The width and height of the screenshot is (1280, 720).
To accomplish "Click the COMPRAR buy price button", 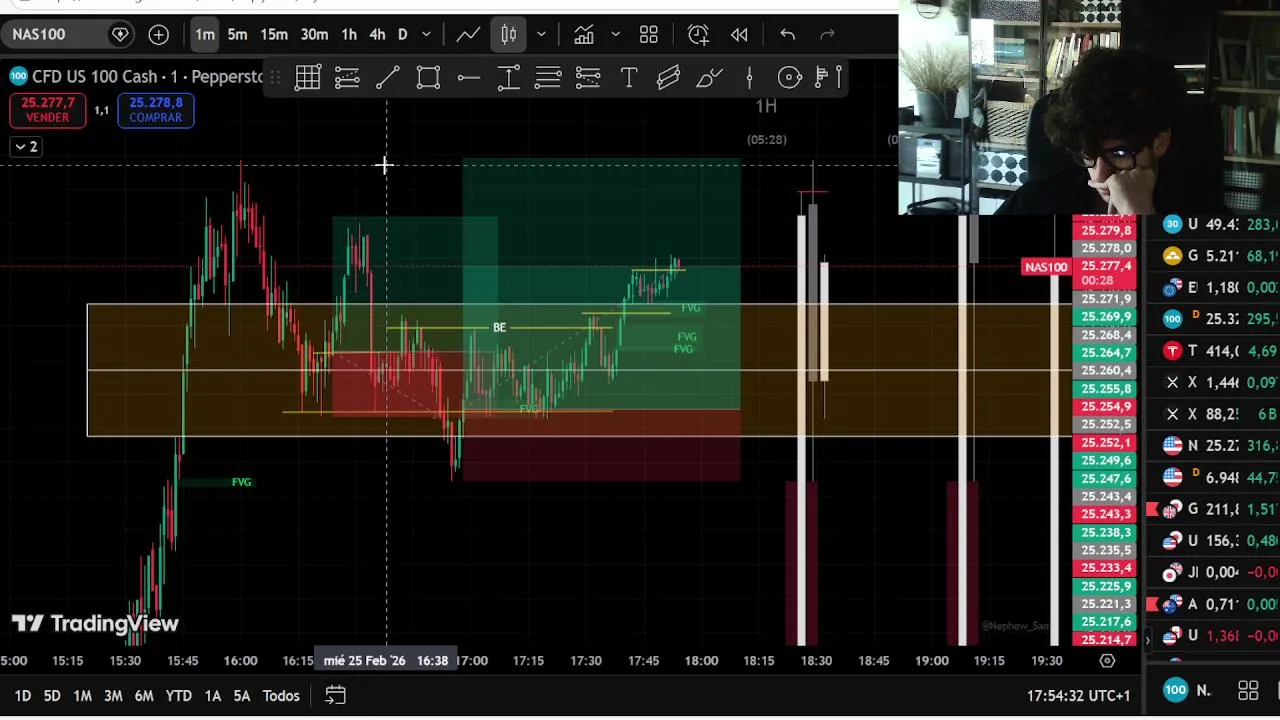I will pyautogui.click(x=156, y=110).
